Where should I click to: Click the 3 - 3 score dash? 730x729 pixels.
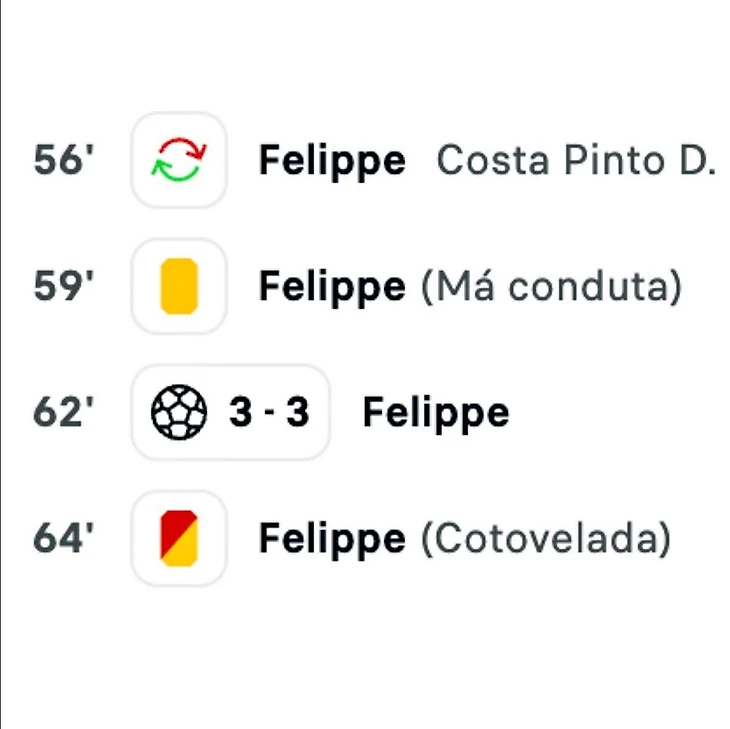pos(269,412)
